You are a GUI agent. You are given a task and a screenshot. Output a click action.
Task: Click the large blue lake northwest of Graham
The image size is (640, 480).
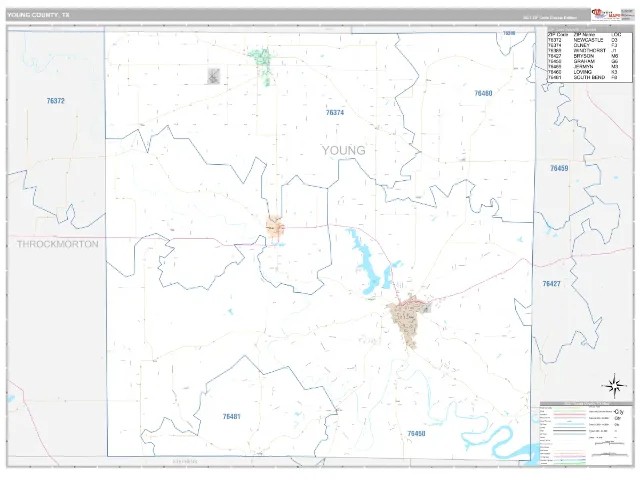367,263
